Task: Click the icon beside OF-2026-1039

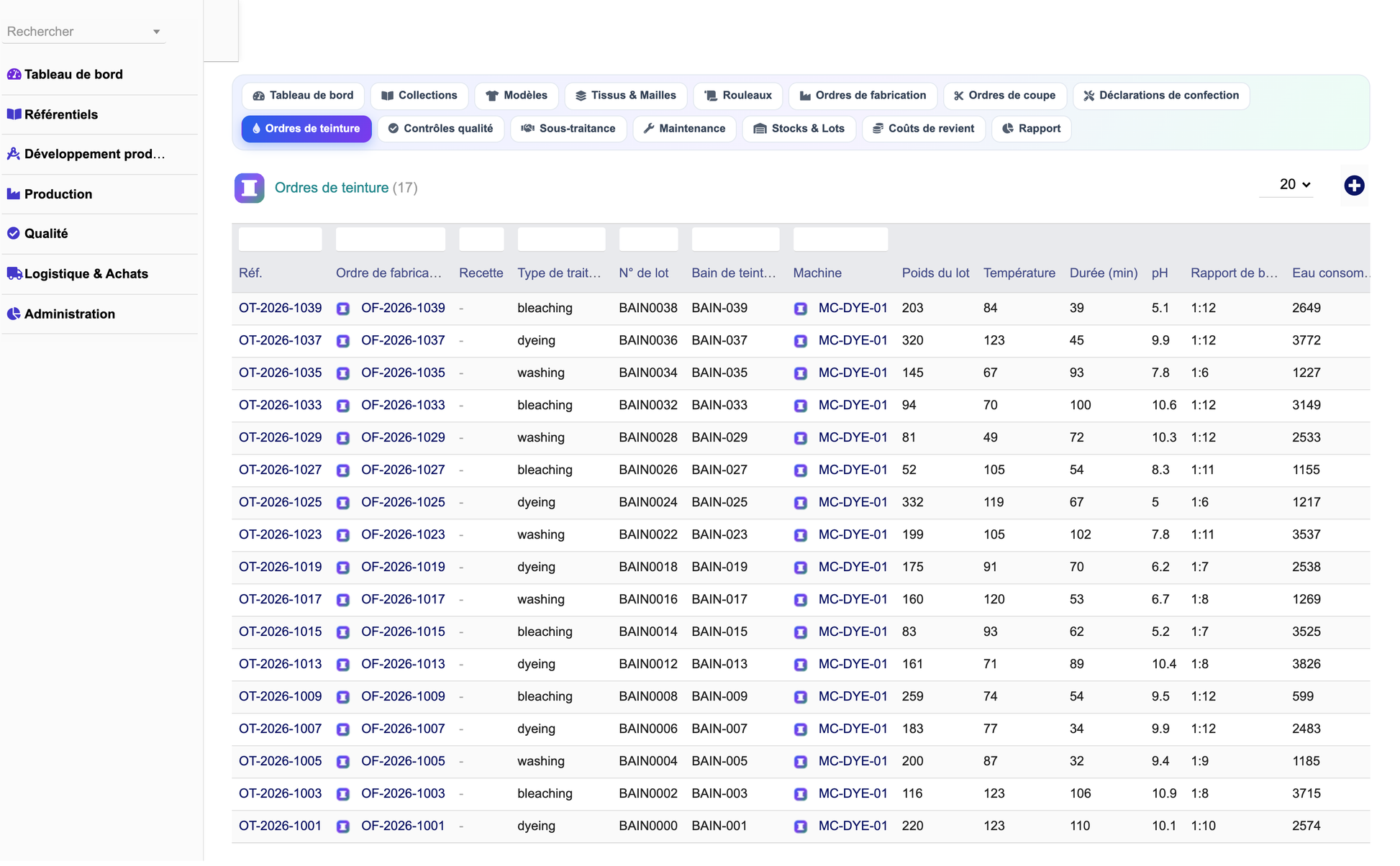Action: click(x=343, y=309)
